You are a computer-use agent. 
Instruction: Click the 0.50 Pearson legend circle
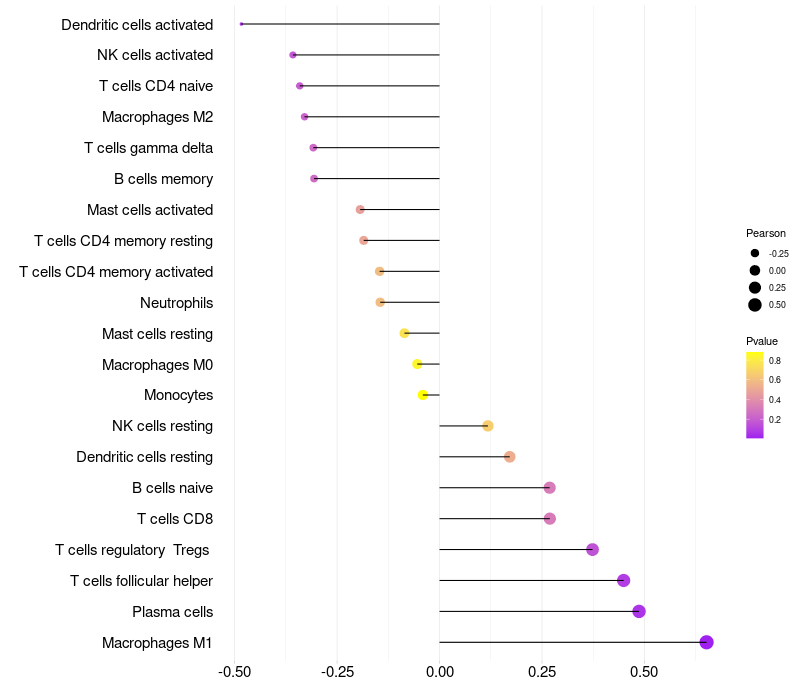pos(755,305)
